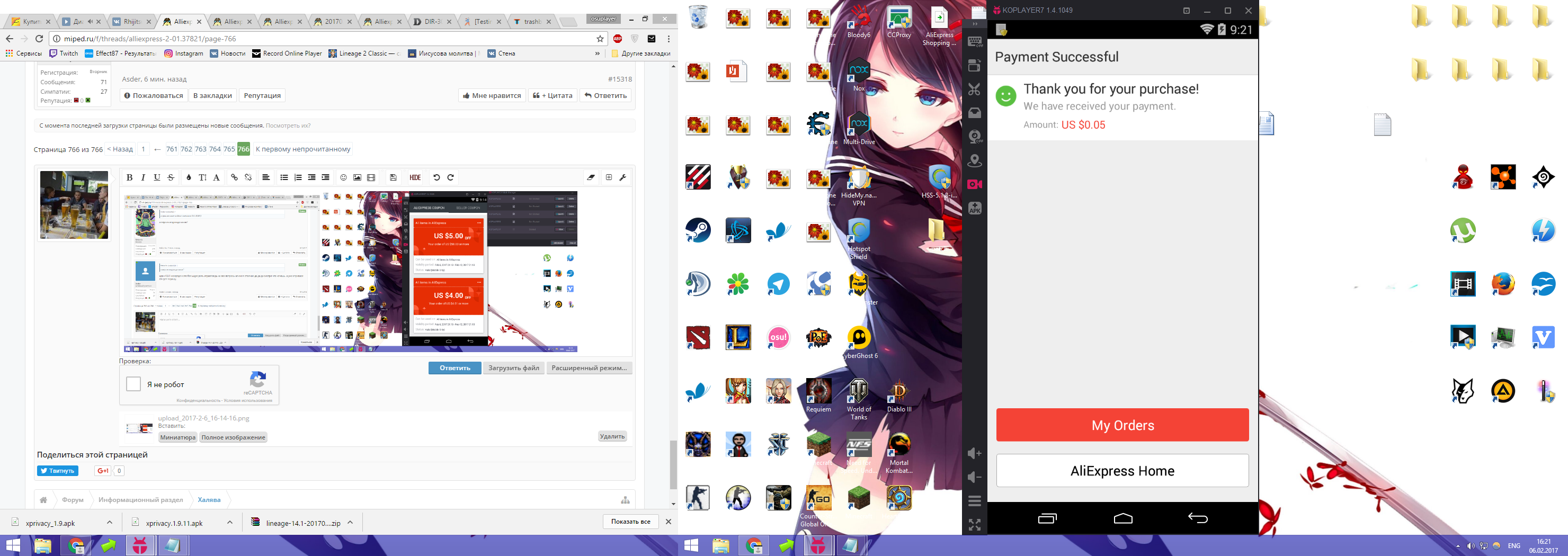The image size is (1568, 556).
Task: Open the font family dropdown in the editor
Action: (217, 177)
